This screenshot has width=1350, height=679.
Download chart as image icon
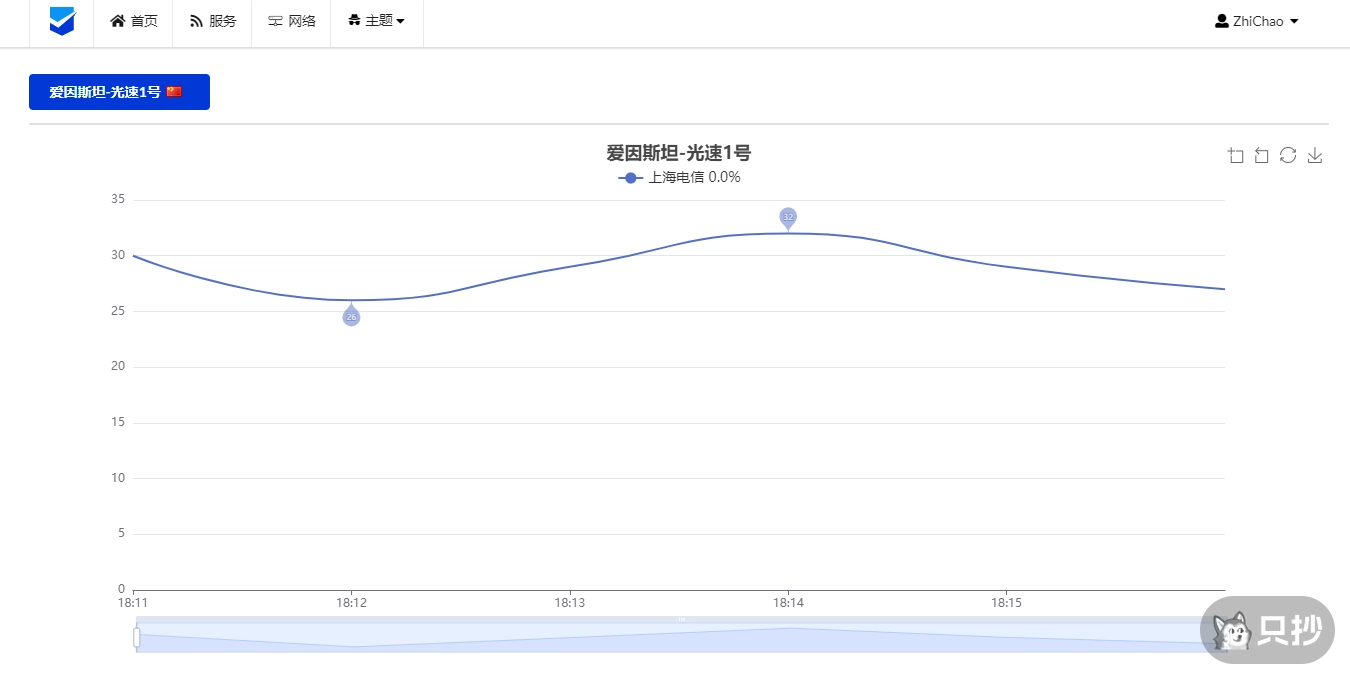click(x=1315, y=155)
